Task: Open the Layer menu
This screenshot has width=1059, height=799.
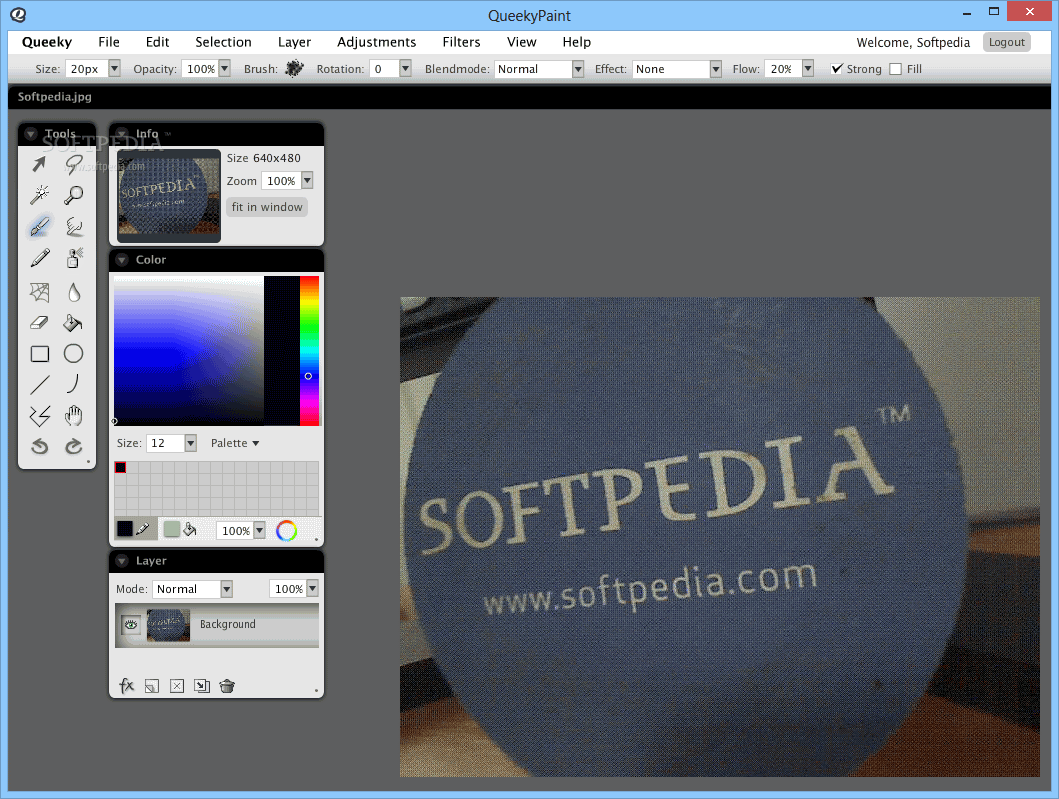Action: 294,42
